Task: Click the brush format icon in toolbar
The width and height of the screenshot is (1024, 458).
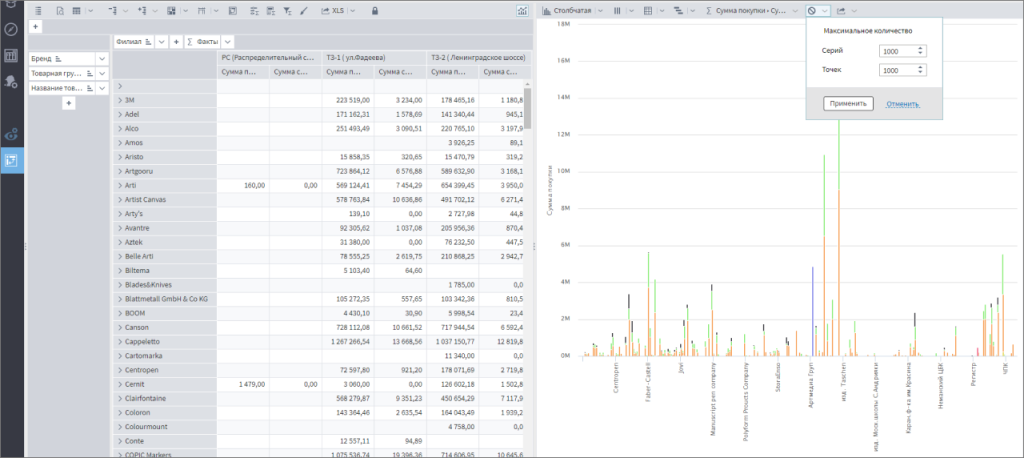Action: coord(304,10)
